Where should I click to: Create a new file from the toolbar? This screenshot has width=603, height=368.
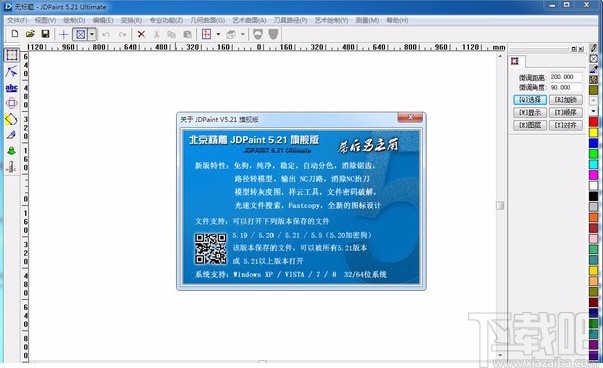(15, 34)
